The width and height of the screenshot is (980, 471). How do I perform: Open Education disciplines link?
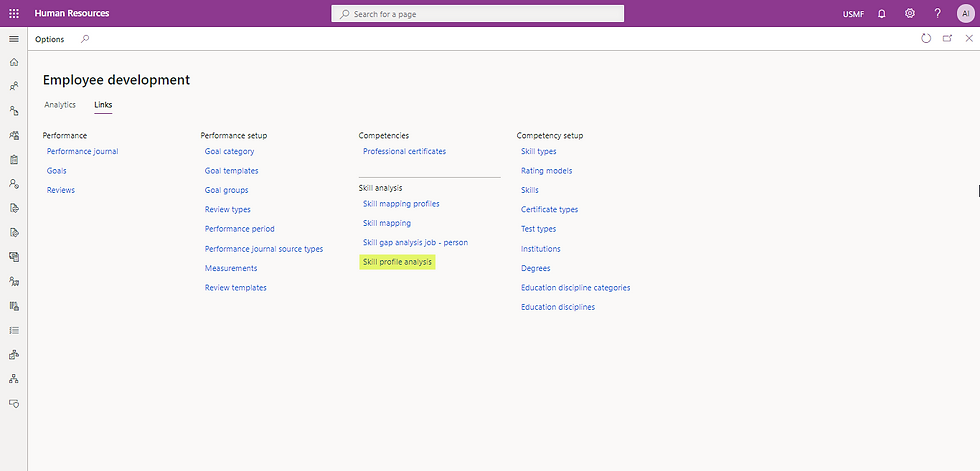click(558, 307)
